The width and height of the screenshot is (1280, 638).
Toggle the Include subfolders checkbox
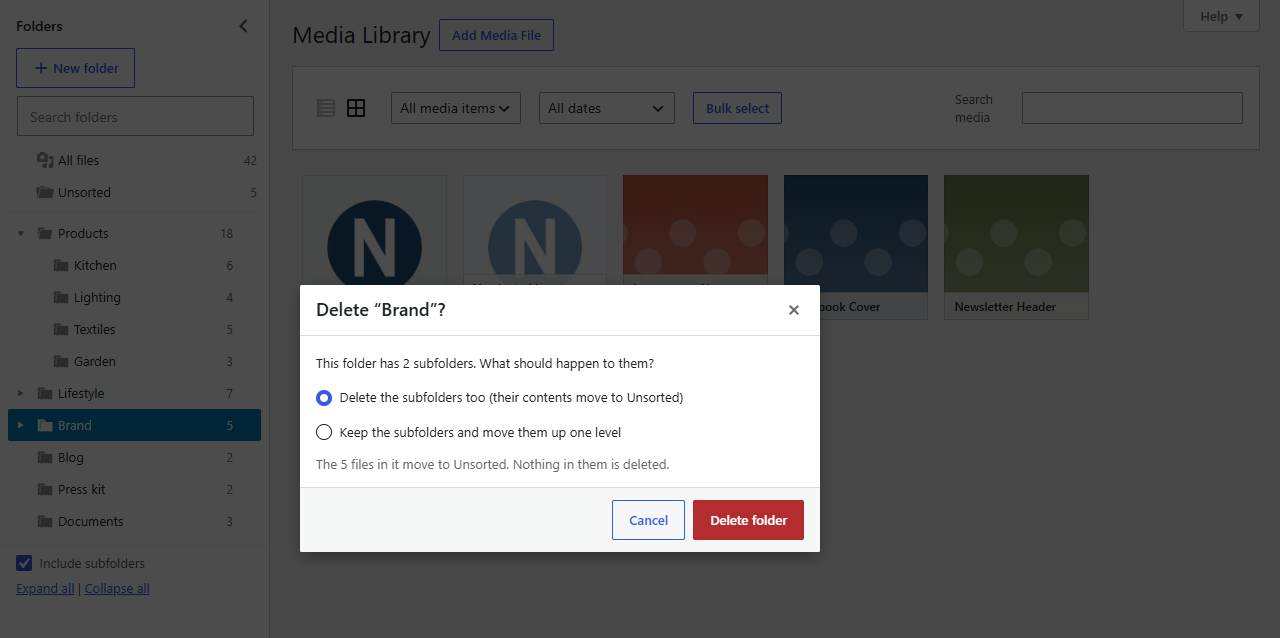(24, 563)
